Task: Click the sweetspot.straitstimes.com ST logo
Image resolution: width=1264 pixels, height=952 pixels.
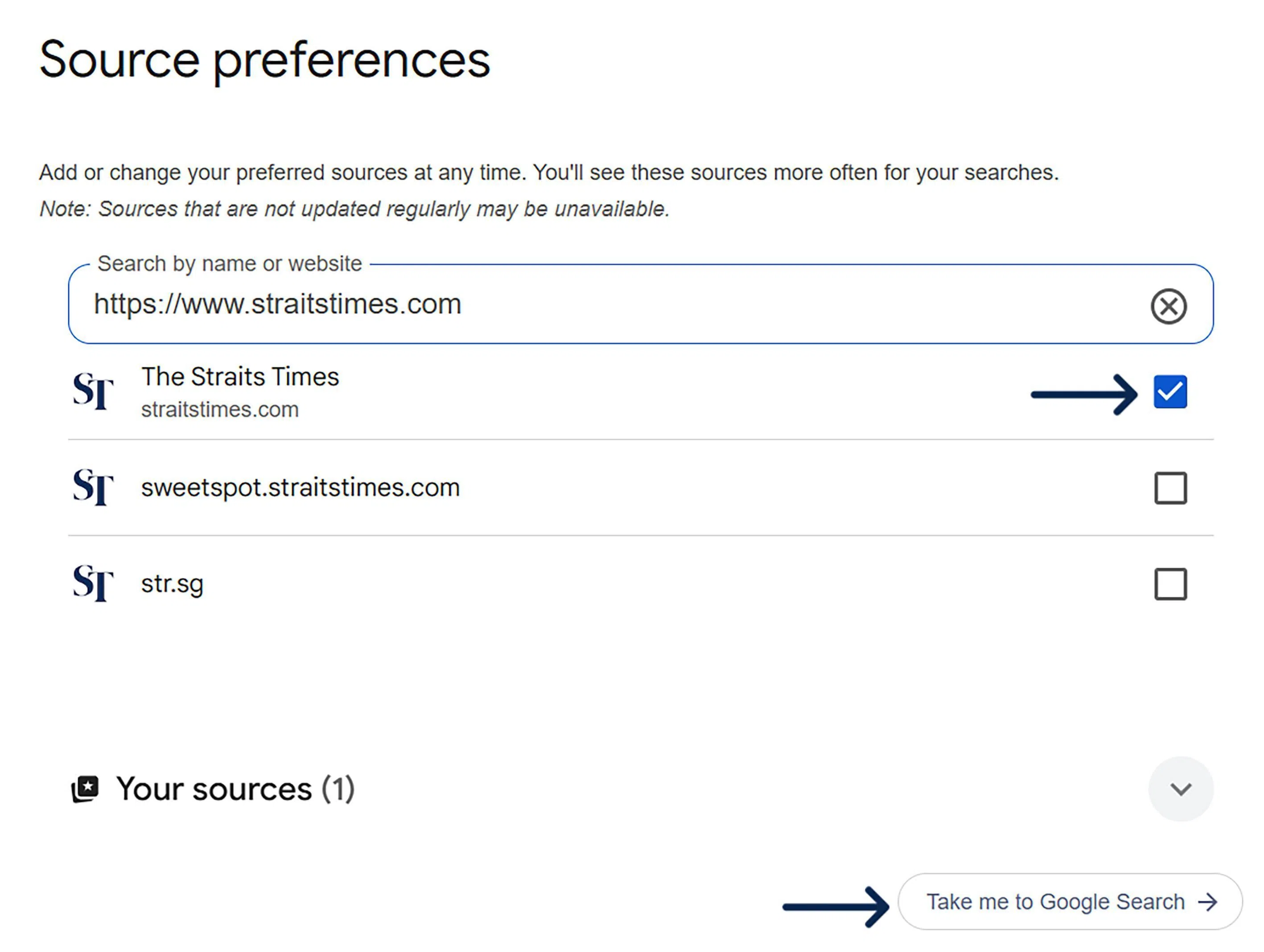Action: click(x=93, y=487)
